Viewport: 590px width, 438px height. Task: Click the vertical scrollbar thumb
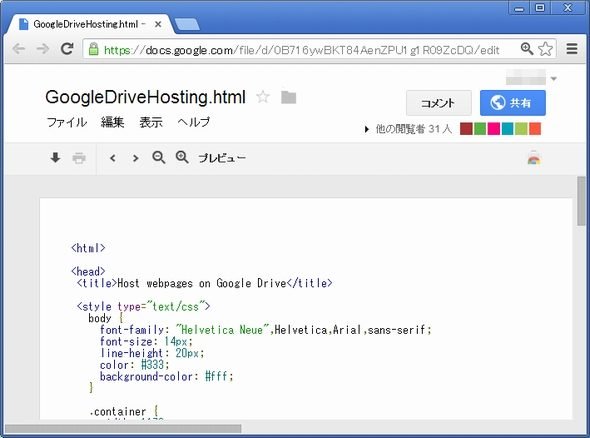pyautogui.click(x=582, y=201)
